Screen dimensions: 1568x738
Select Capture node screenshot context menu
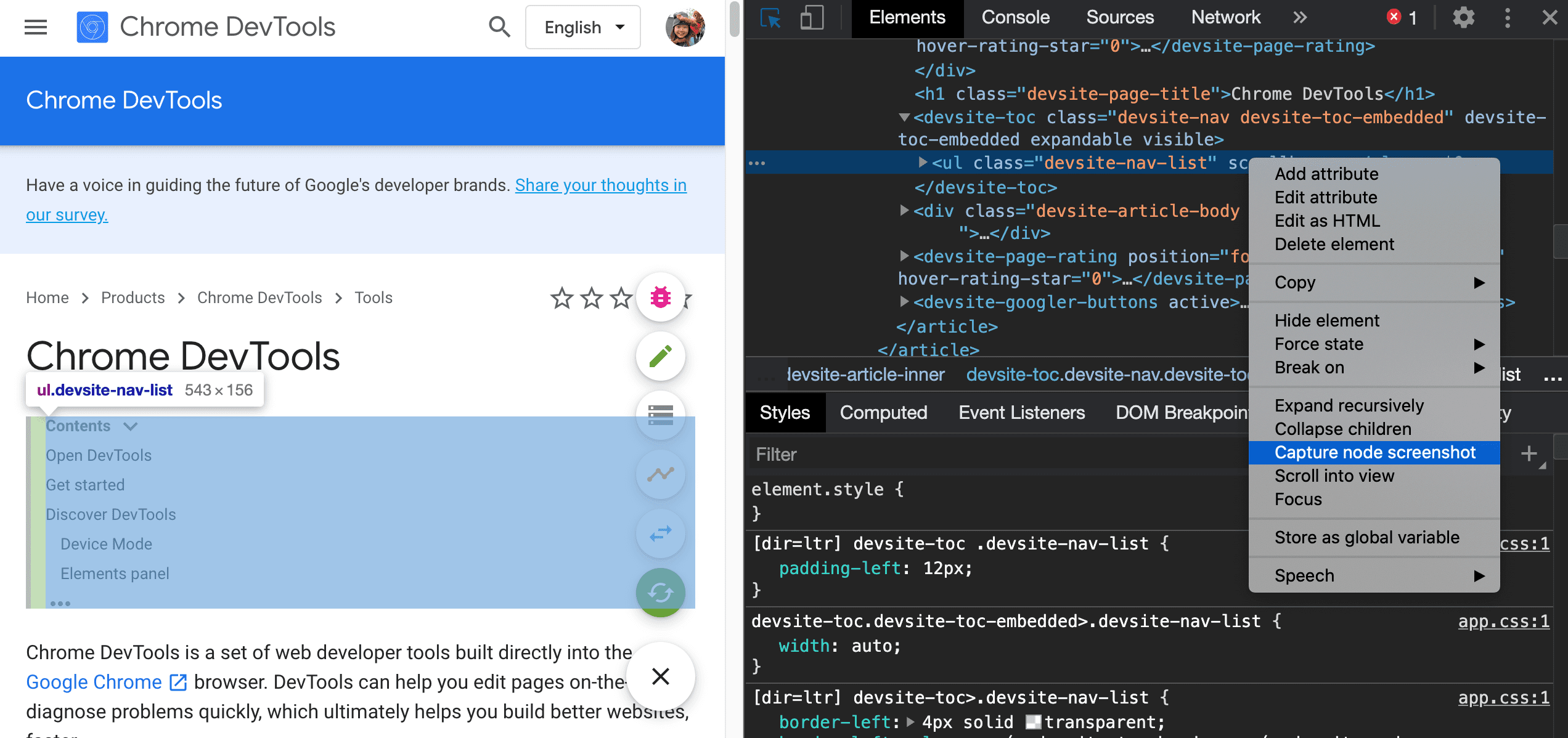coord(1374,452)
